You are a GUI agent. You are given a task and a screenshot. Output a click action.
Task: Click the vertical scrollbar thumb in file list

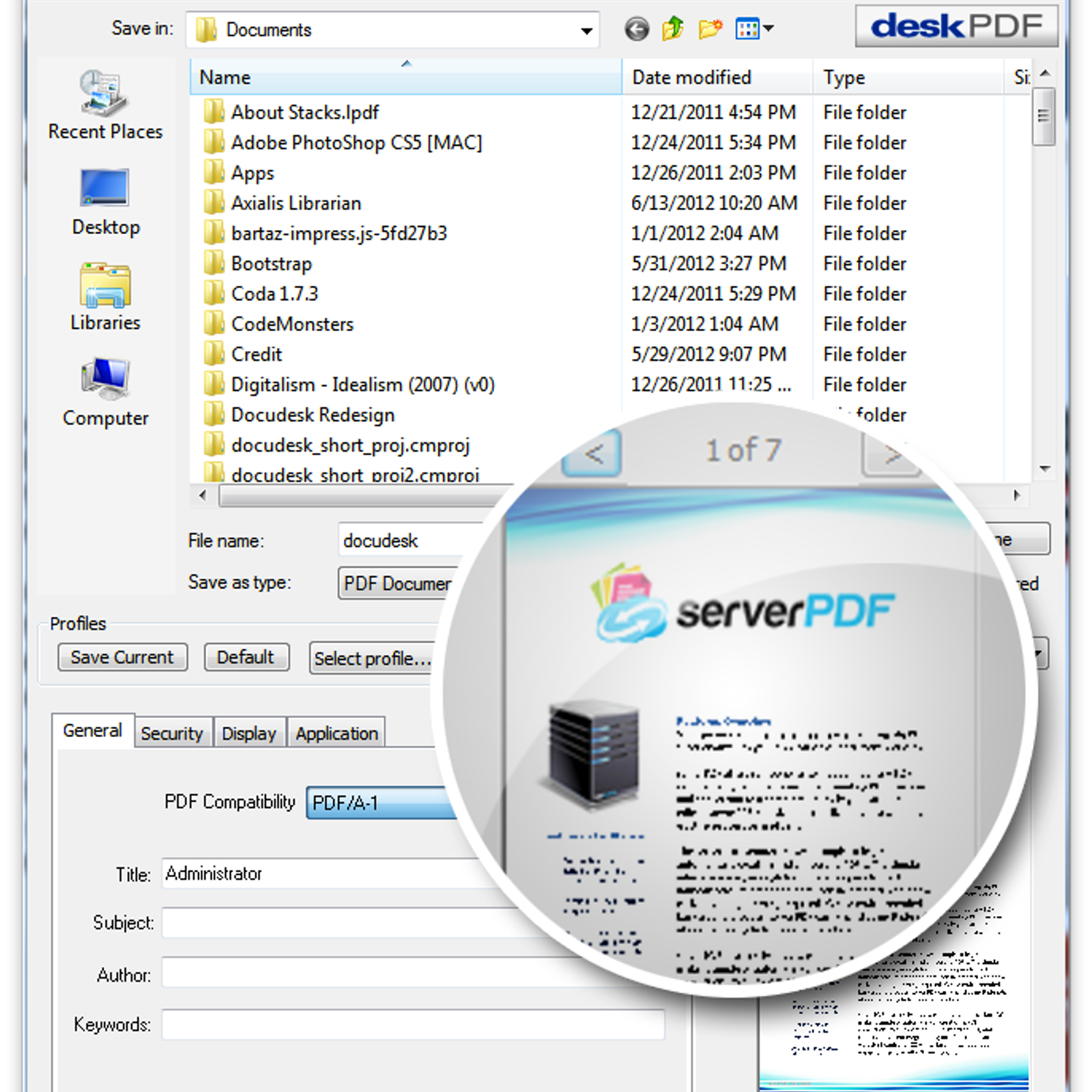[1044, 116]
